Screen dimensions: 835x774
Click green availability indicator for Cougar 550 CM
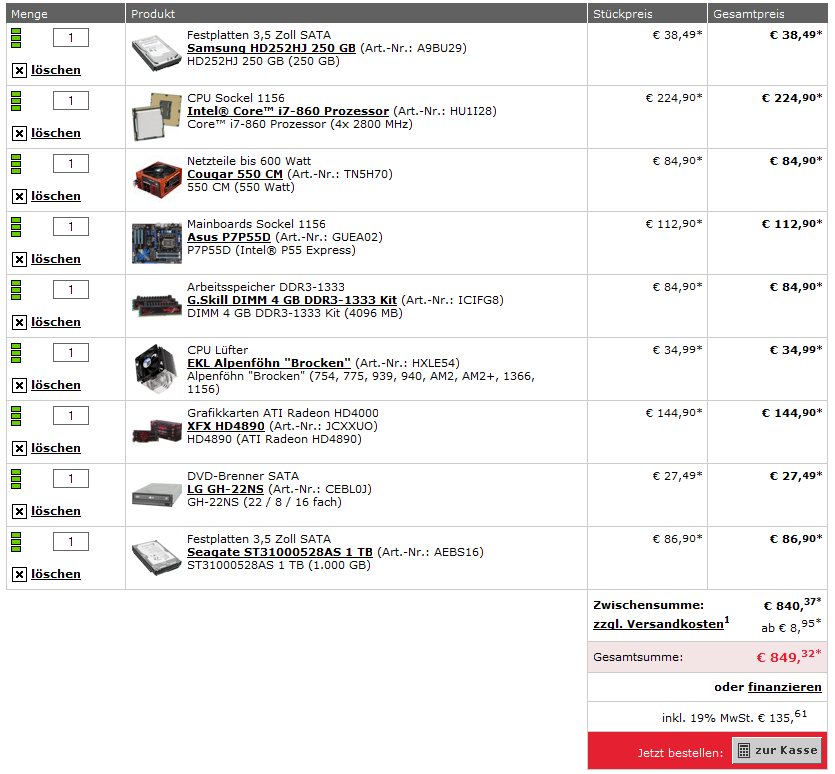pyautogui.click(x=16, y=164)
